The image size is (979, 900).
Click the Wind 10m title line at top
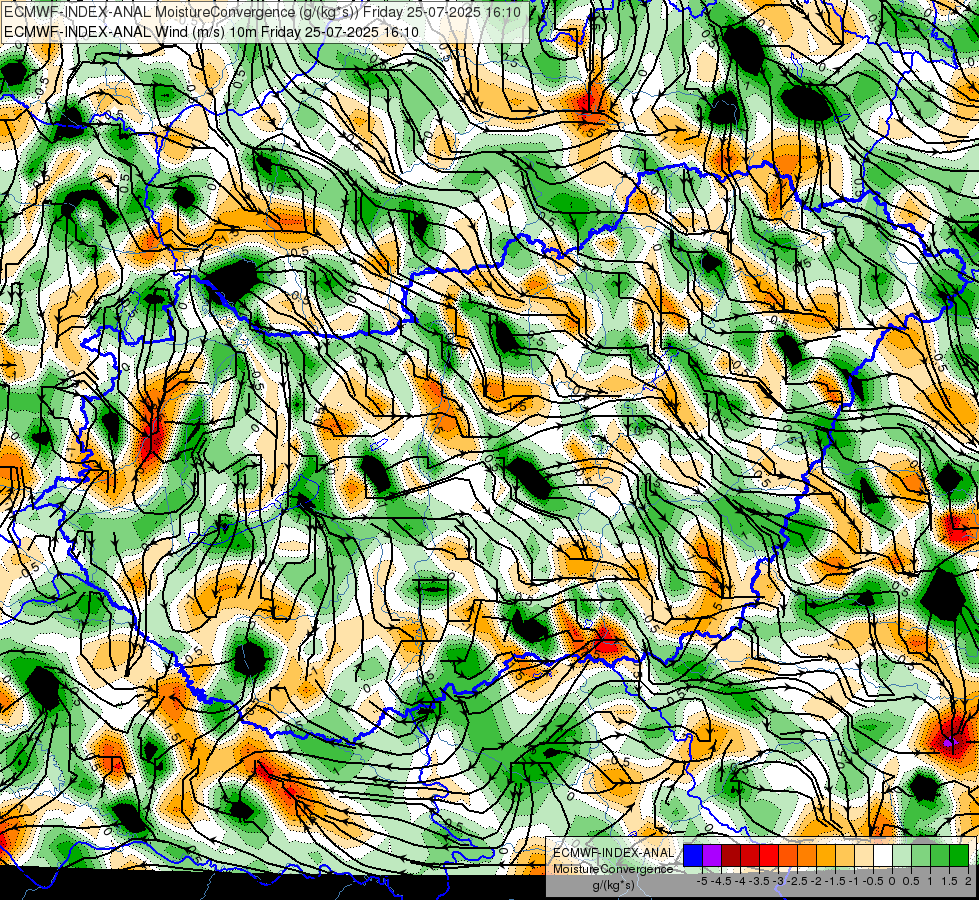tap(211, 31)
